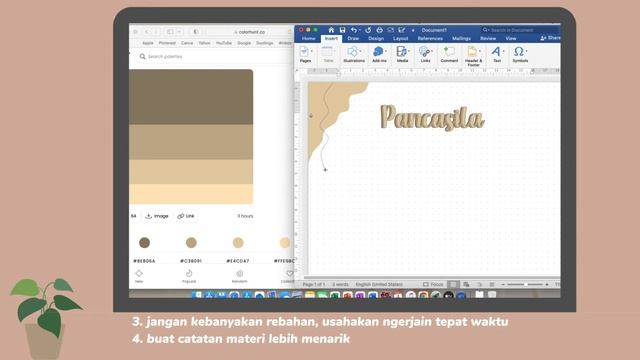This screenshot has width=640, height=360.
Task: Open the YouTube bookmark in Safari
Action: 224,43
